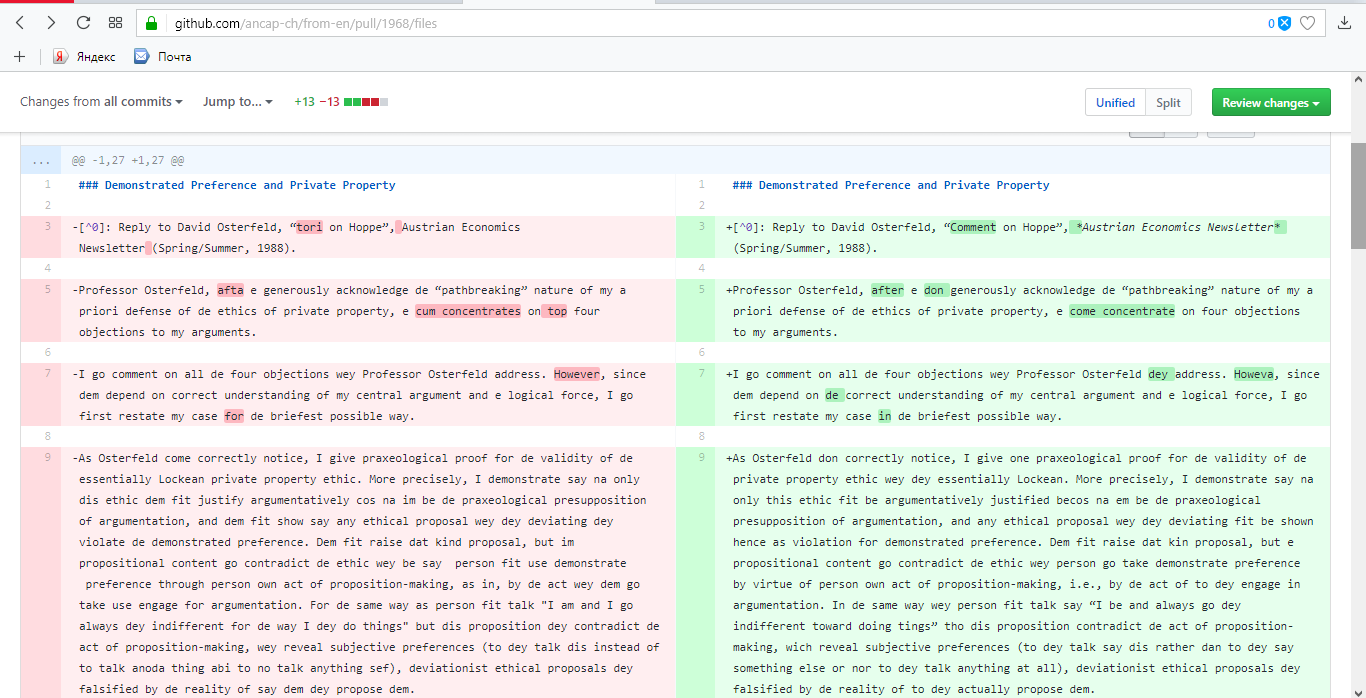Image resolution: width=1366 pixels, height=698 pixels.
Task: Open the browser downloads icon
Action: [x=1345, y=23]
